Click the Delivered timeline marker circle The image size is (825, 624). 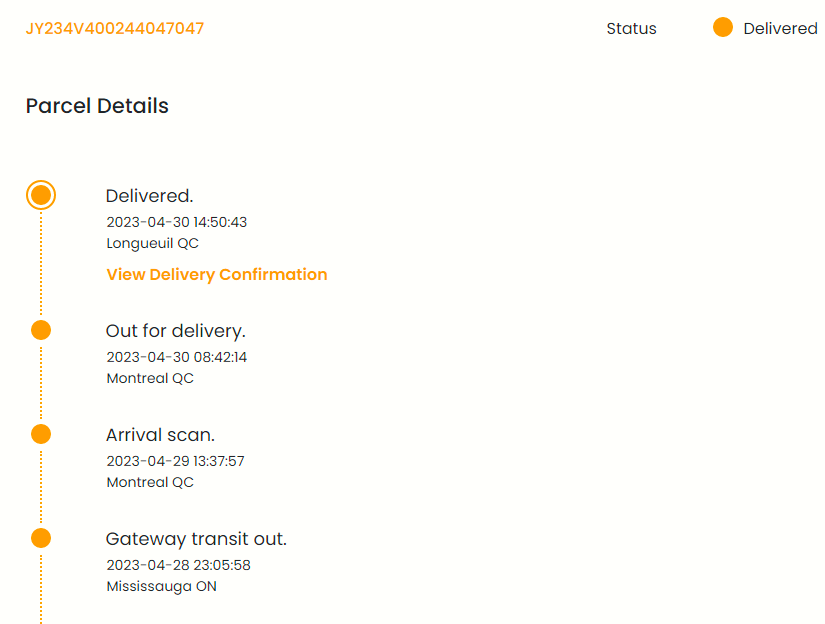(x=41, y=195)
